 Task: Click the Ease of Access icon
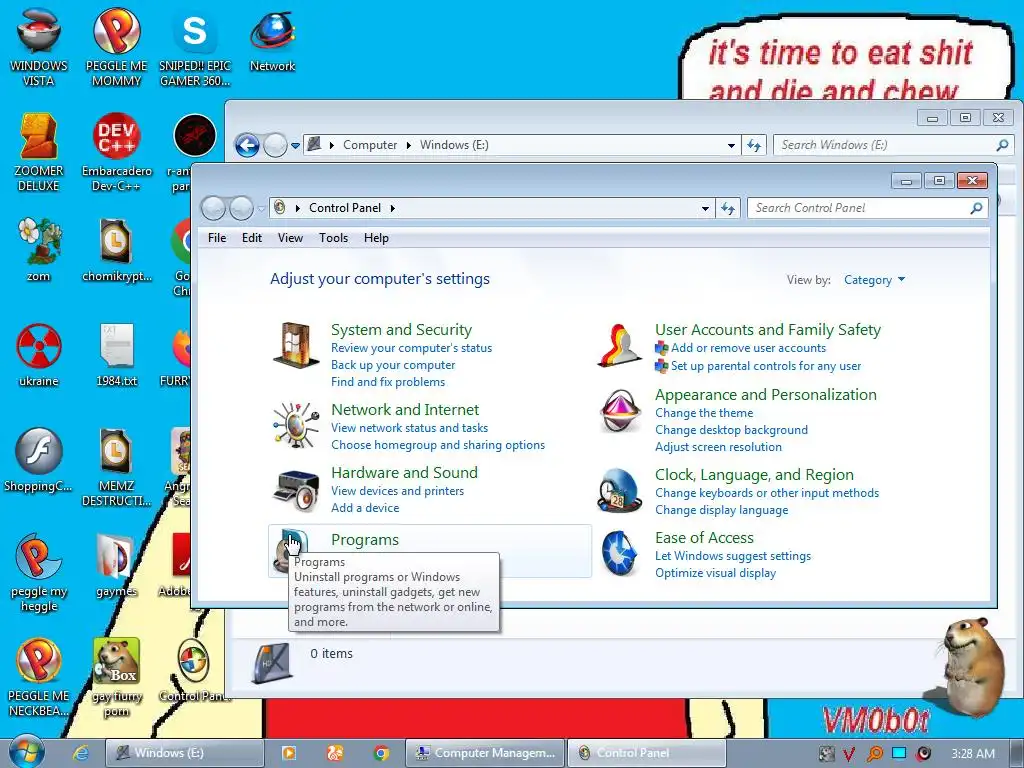(620, 554)
